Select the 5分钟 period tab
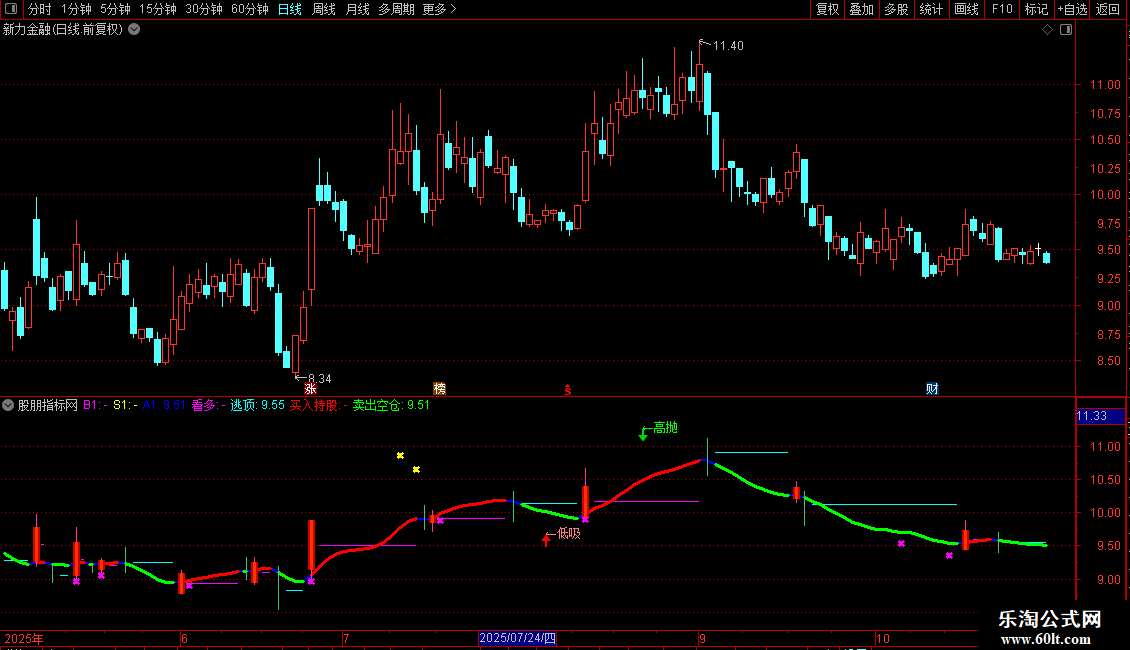 coord(115,9)
